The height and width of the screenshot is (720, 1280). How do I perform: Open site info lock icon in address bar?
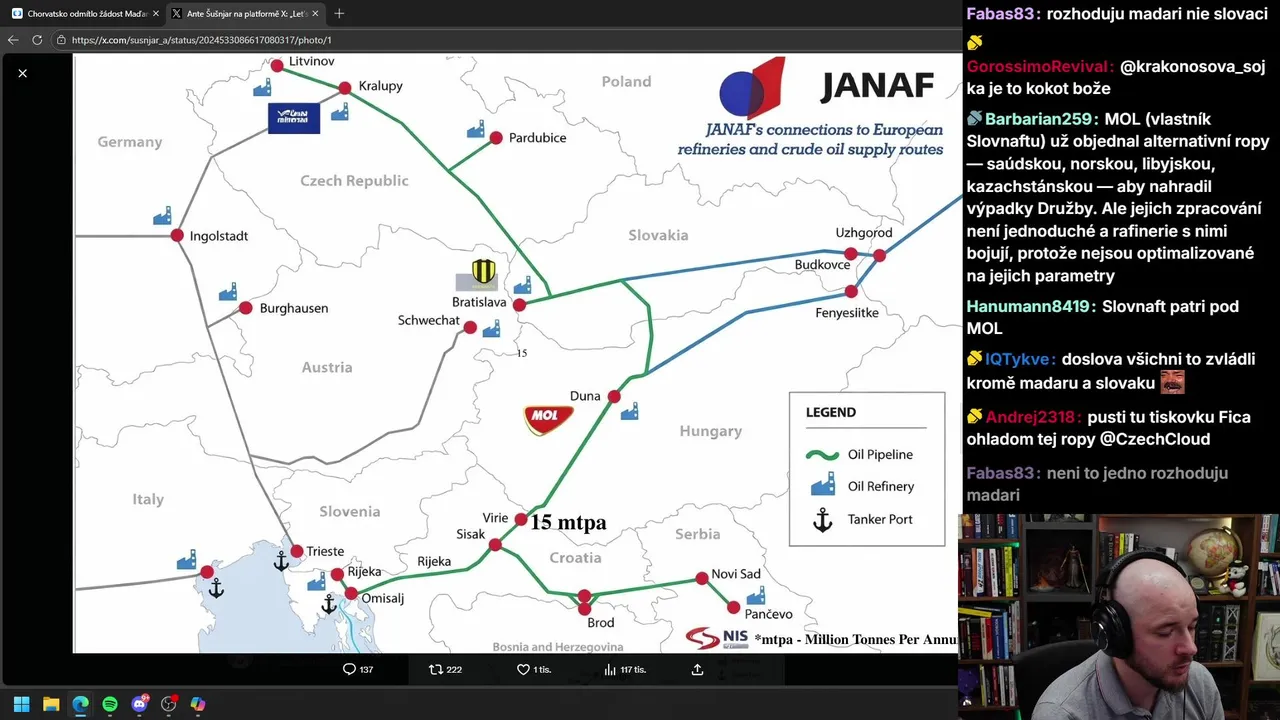pos(61,40)
